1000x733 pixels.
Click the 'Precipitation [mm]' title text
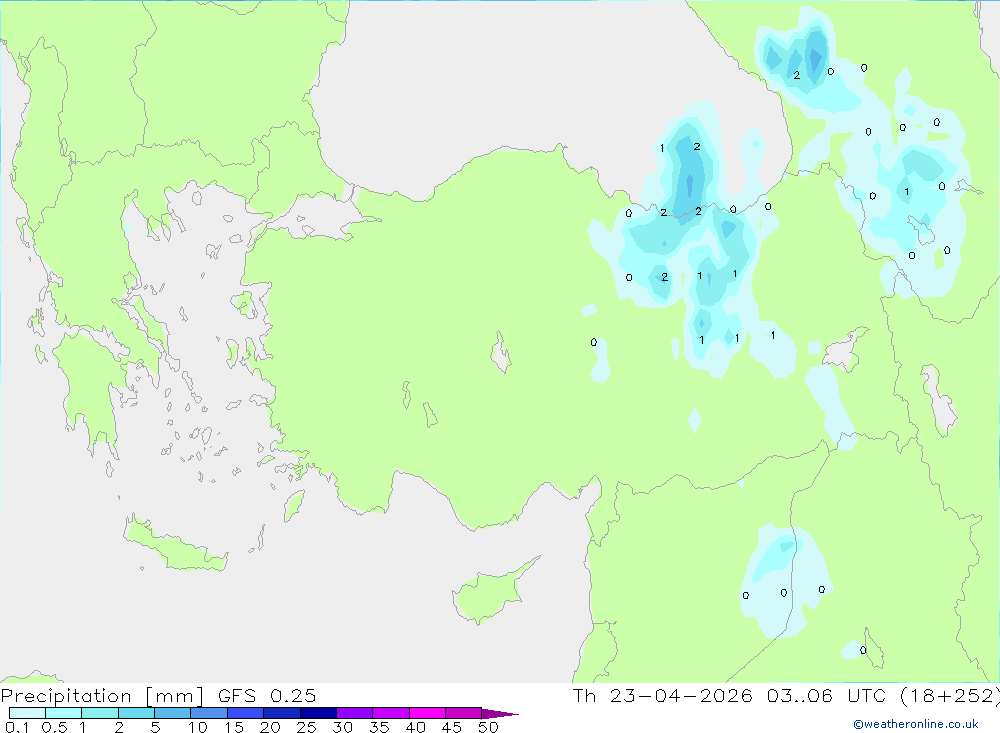tap(102, 695)
